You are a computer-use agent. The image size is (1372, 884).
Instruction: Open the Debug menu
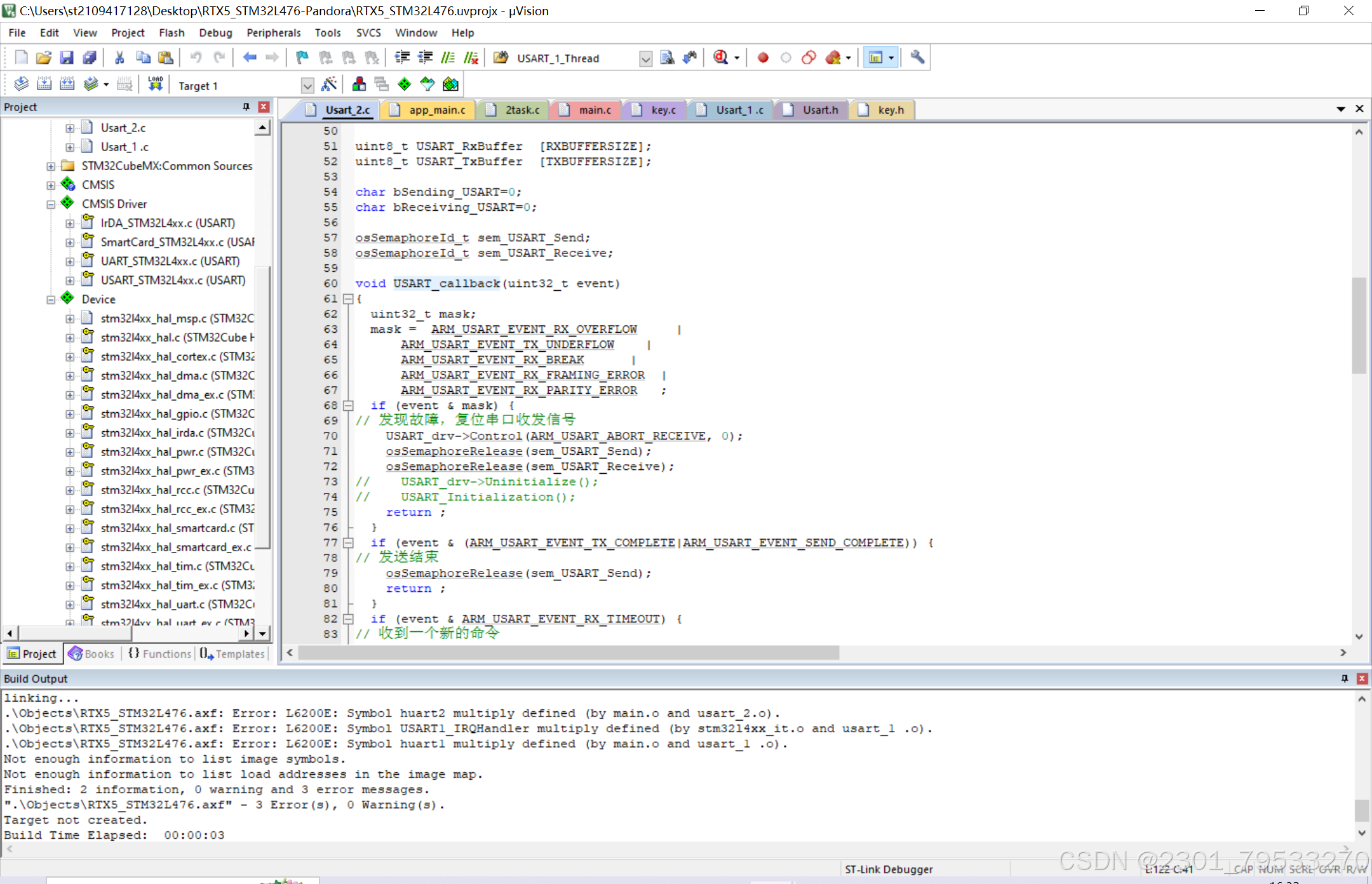tap(215, 32)
